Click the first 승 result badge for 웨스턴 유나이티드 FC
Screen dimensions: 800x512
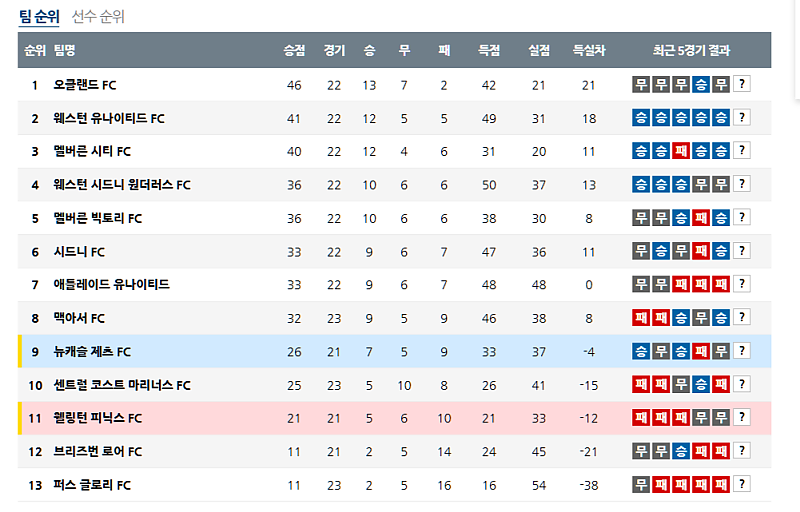[641, 119]
